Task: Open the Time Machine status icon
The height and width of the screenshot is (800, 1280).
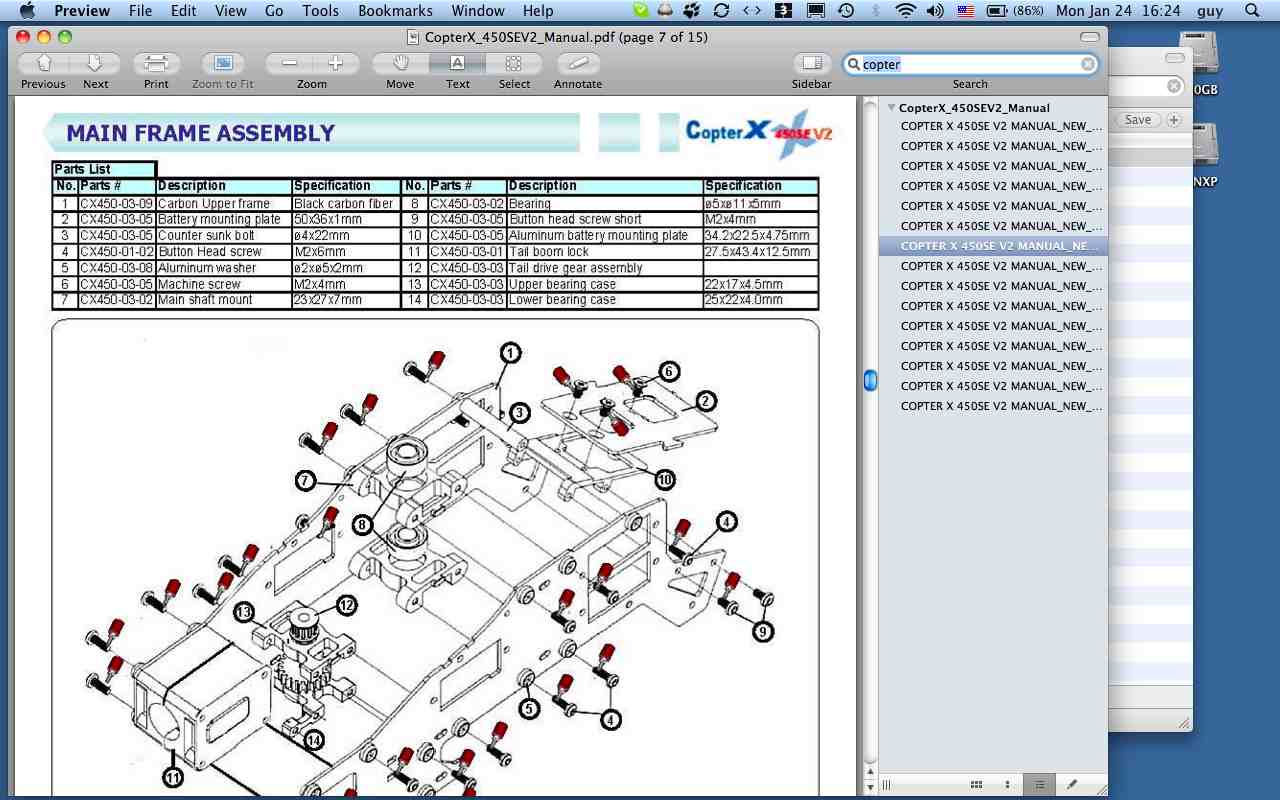Action: tap(846, 11)
